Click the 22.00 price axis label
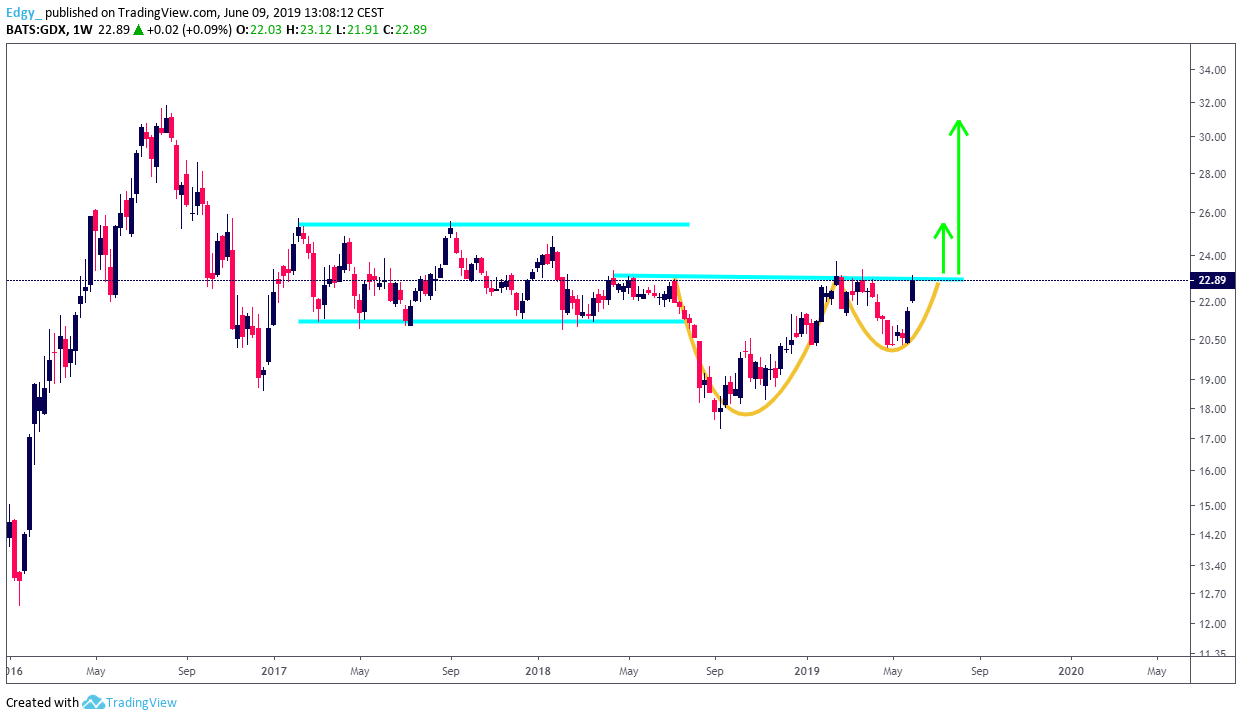1242x720 pixels. pyautogui.click(x=1213, y=302)
